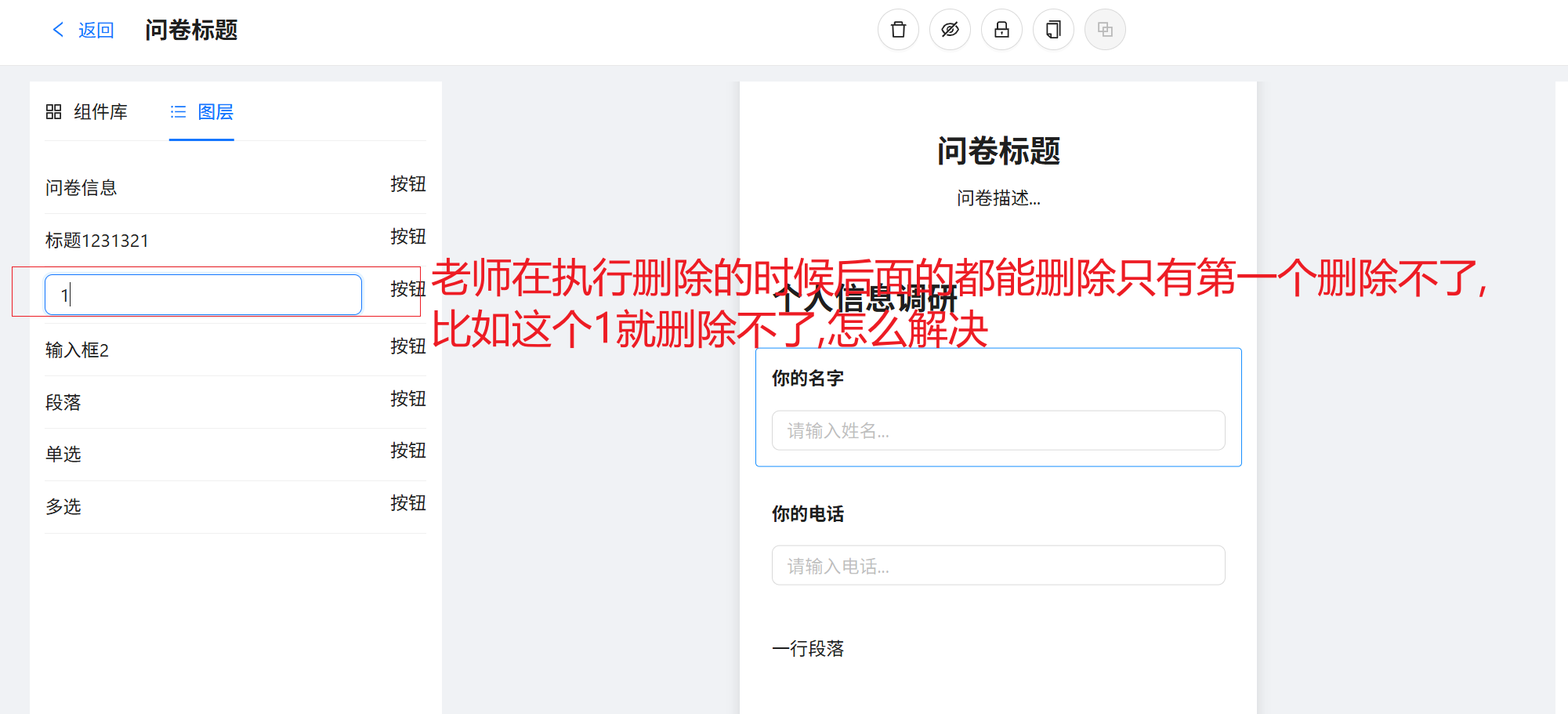Click 按钮 beside the editing input row
The image size is (1568, 714).
[408, 289]
